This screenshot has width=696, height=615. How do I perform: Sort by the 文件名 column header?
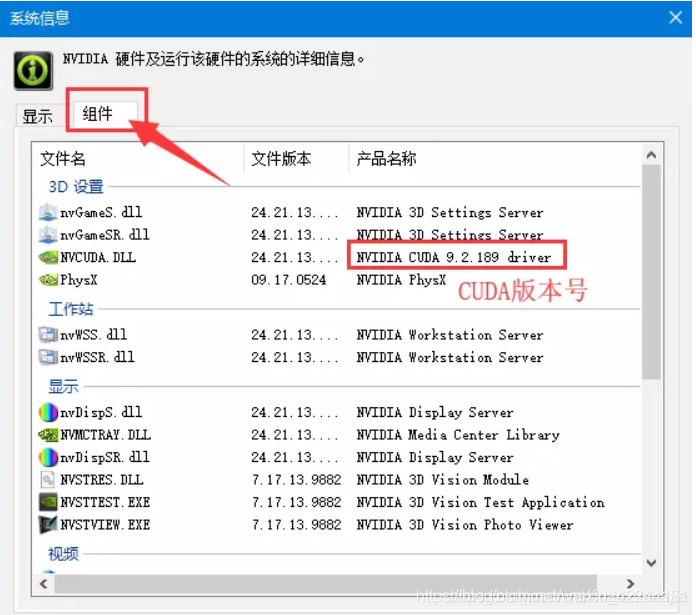(x=63, y=158)
